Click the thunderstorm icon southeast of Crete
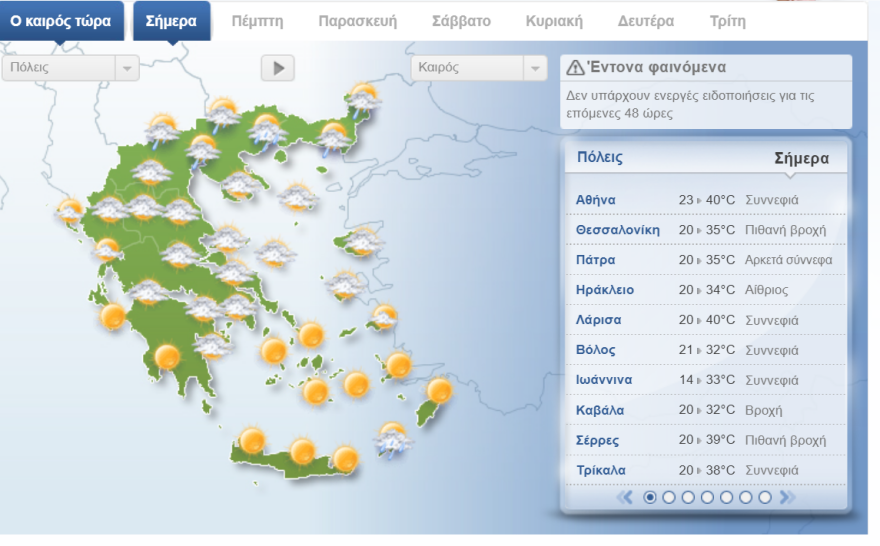 392,438
